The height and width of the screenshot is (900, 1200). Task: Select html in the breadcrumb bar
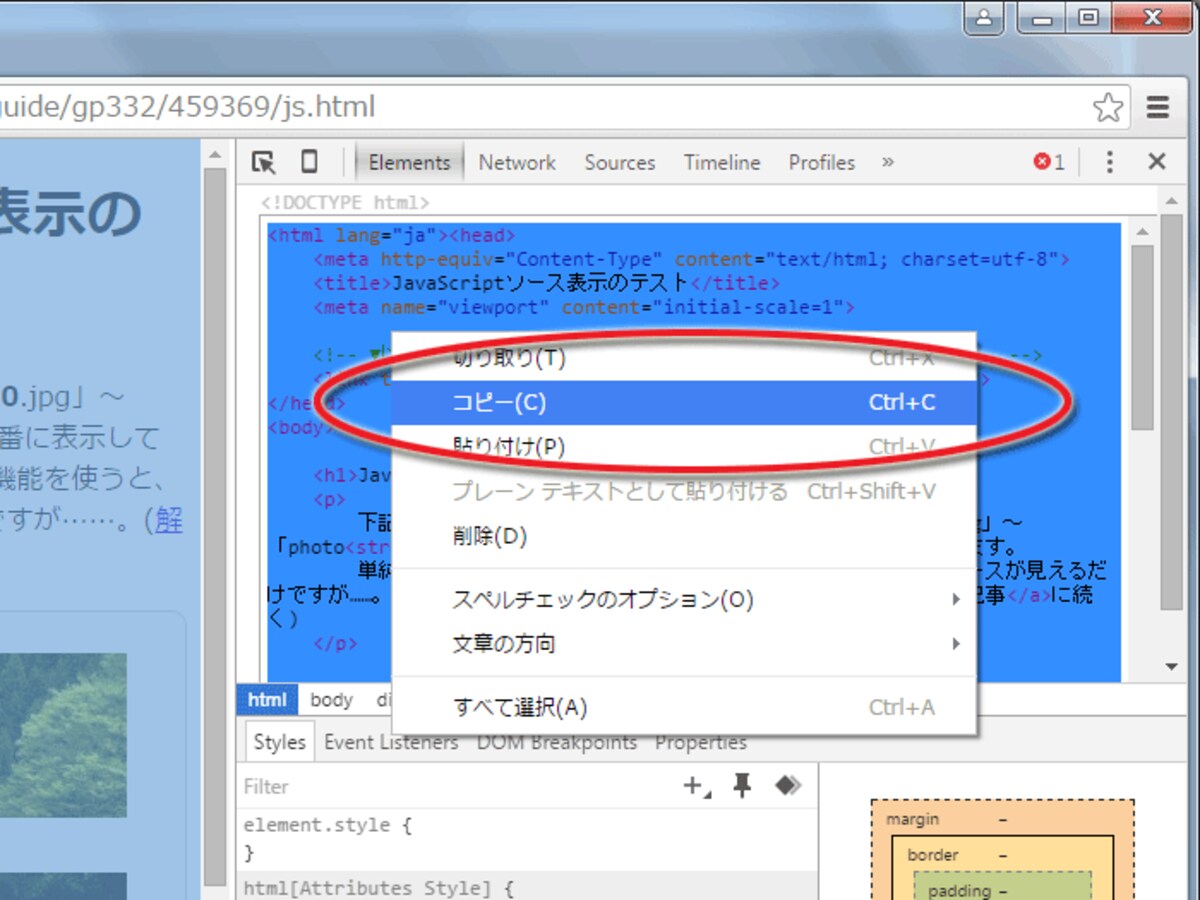[267, 700]
